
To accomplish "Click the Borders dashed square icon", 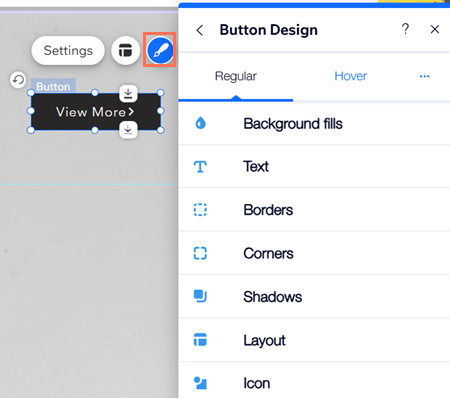I will point(200,210).
